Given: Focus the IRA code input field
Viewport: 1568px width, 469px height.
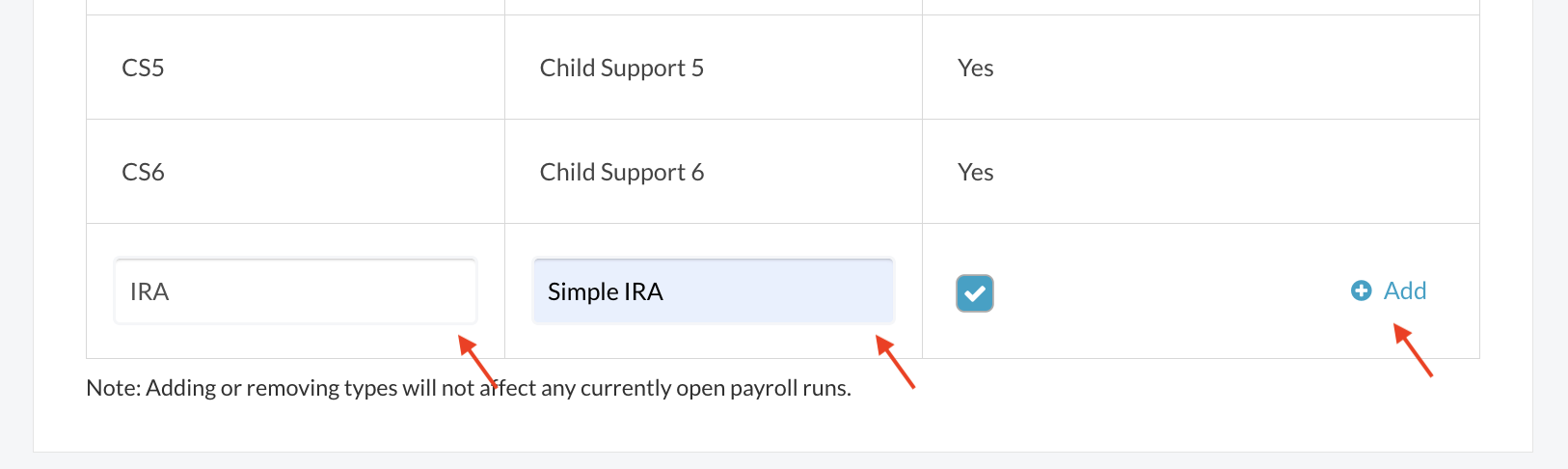Looking at the screenshot, I should [295, 291].
